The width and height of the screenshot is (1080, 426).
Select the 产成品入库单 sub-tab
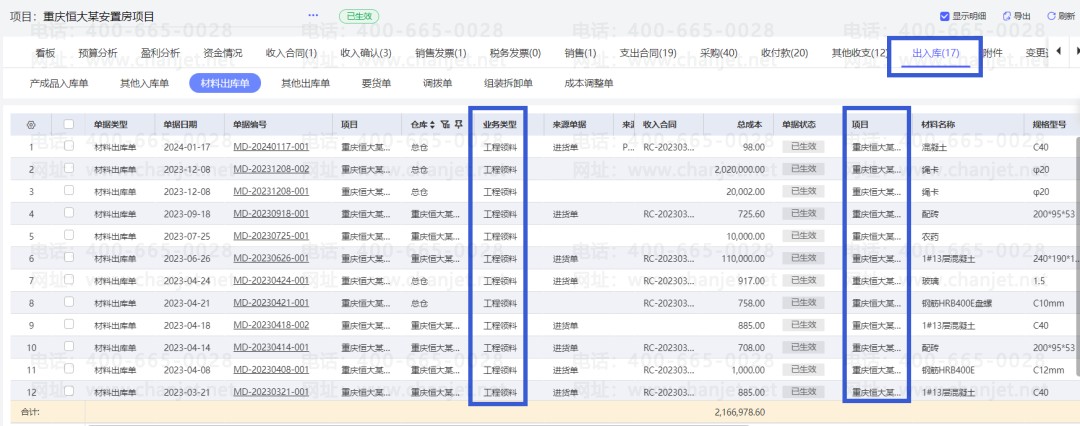(59, 83)
